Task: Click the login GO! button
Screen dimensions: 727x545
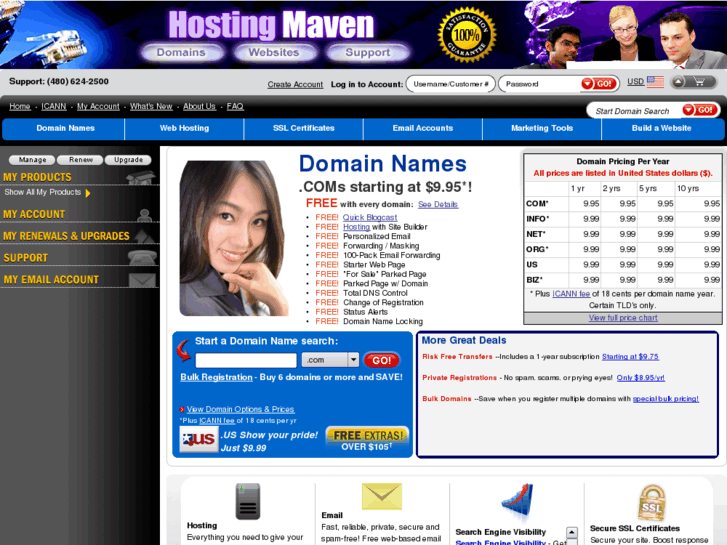Action: [x=599, y=84]
